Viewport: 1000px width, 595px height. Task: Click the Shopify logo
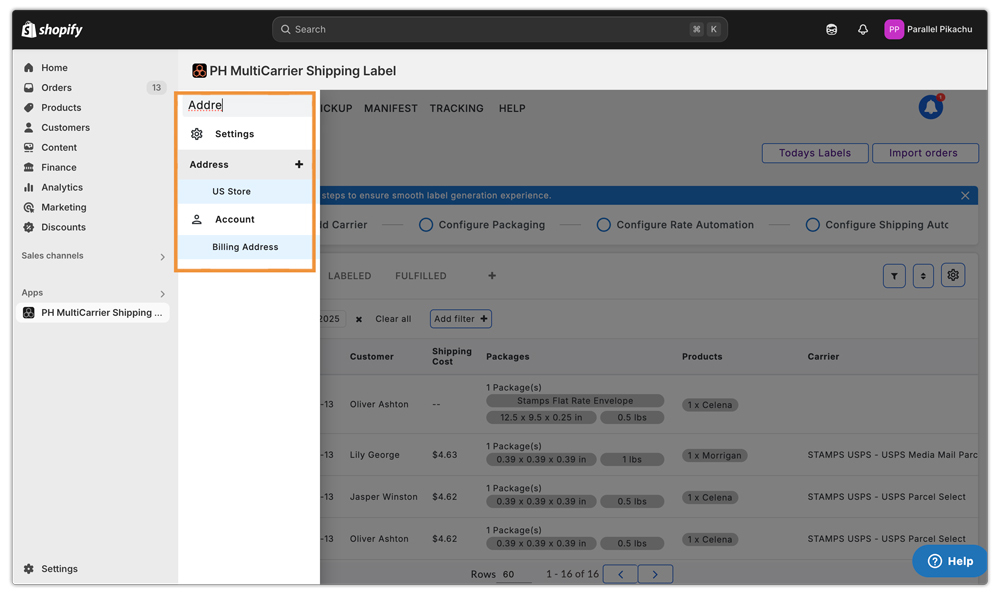point(52,29)
